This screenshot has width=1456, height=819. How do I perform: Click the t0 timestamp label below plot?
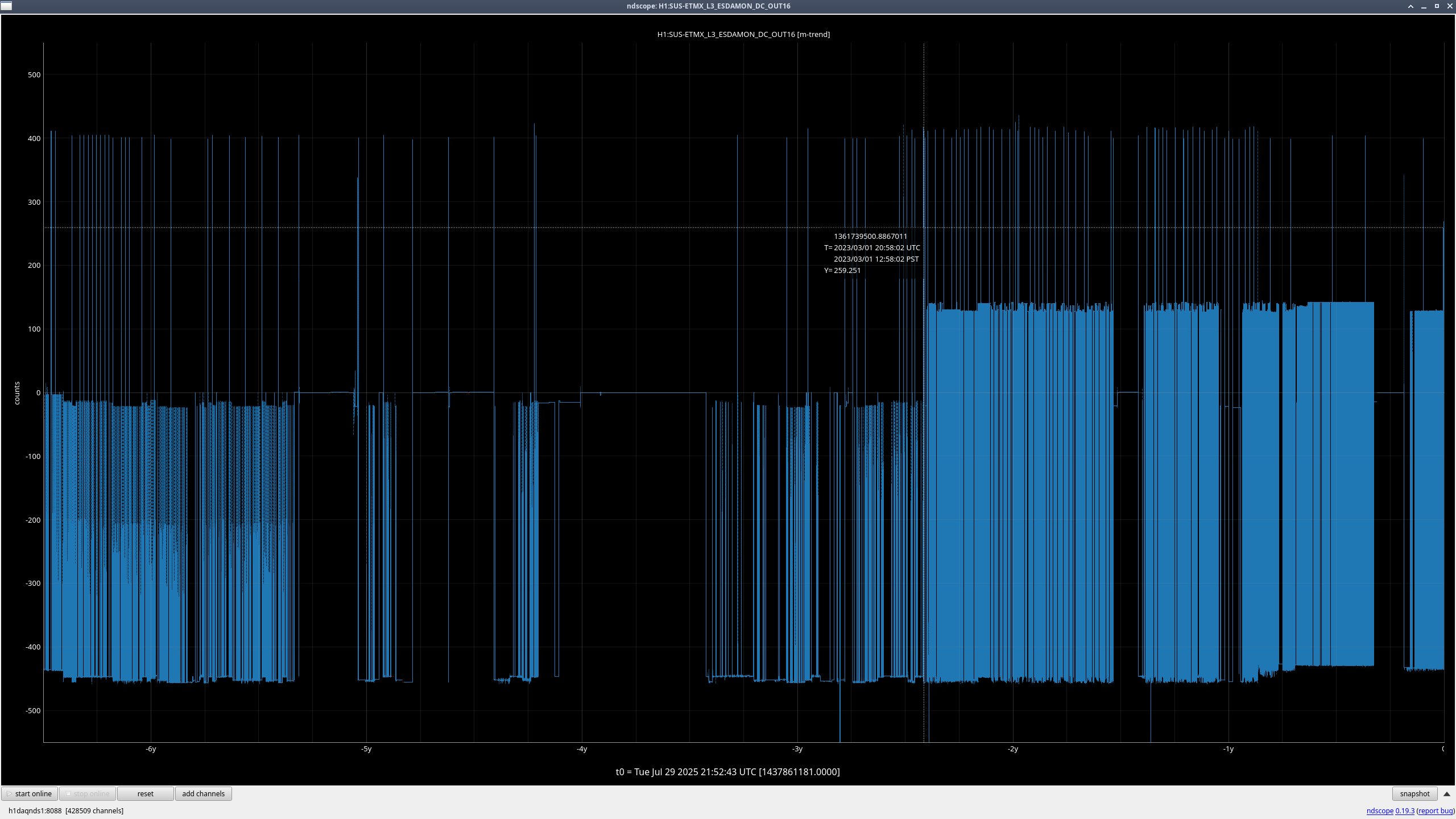click(x=727, y=772)
